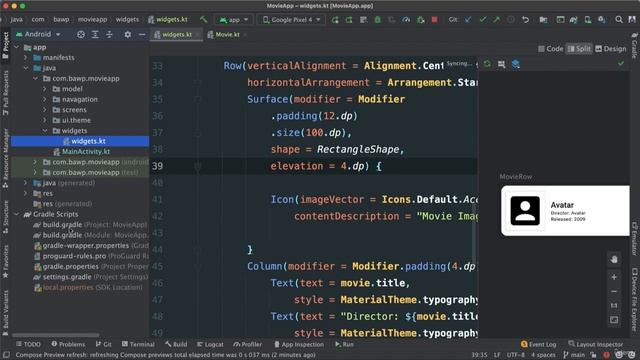Click Expand All icon in Project panel
The width and height of the screenshot is (640, 360).
[95, 35]
